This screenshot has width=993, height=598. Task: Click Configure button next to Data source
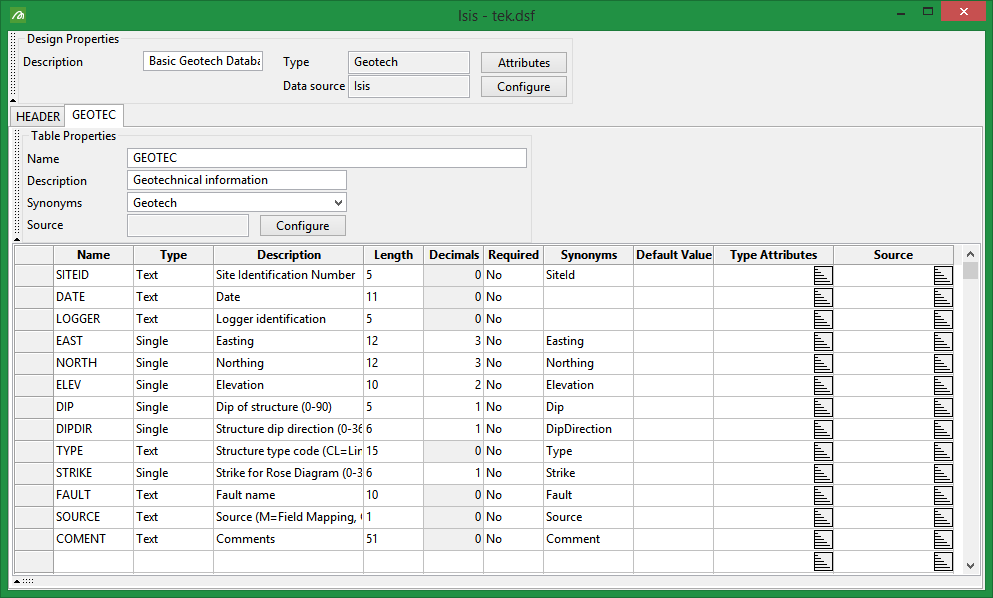pos(523,87)
